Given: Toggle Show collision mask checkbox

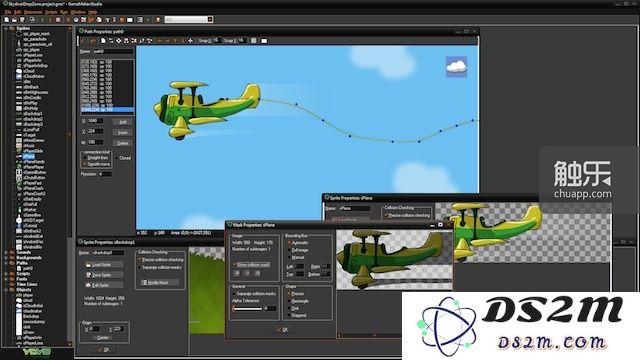Looking at the screenshot, I should [252, 265].
